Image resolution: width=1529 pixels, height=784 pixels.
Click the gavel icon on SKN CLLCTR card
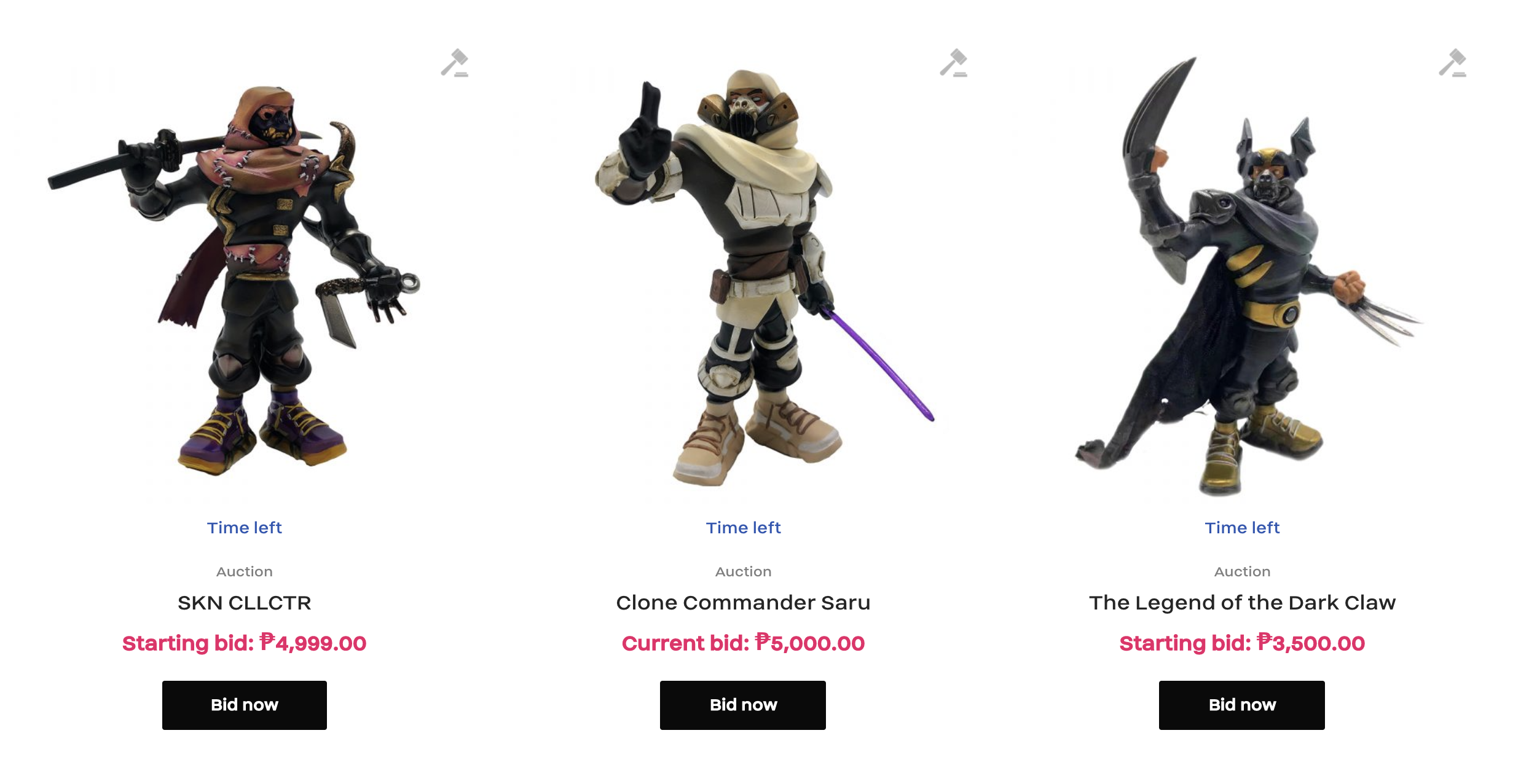pyautogui.click(x=455, y=63)
